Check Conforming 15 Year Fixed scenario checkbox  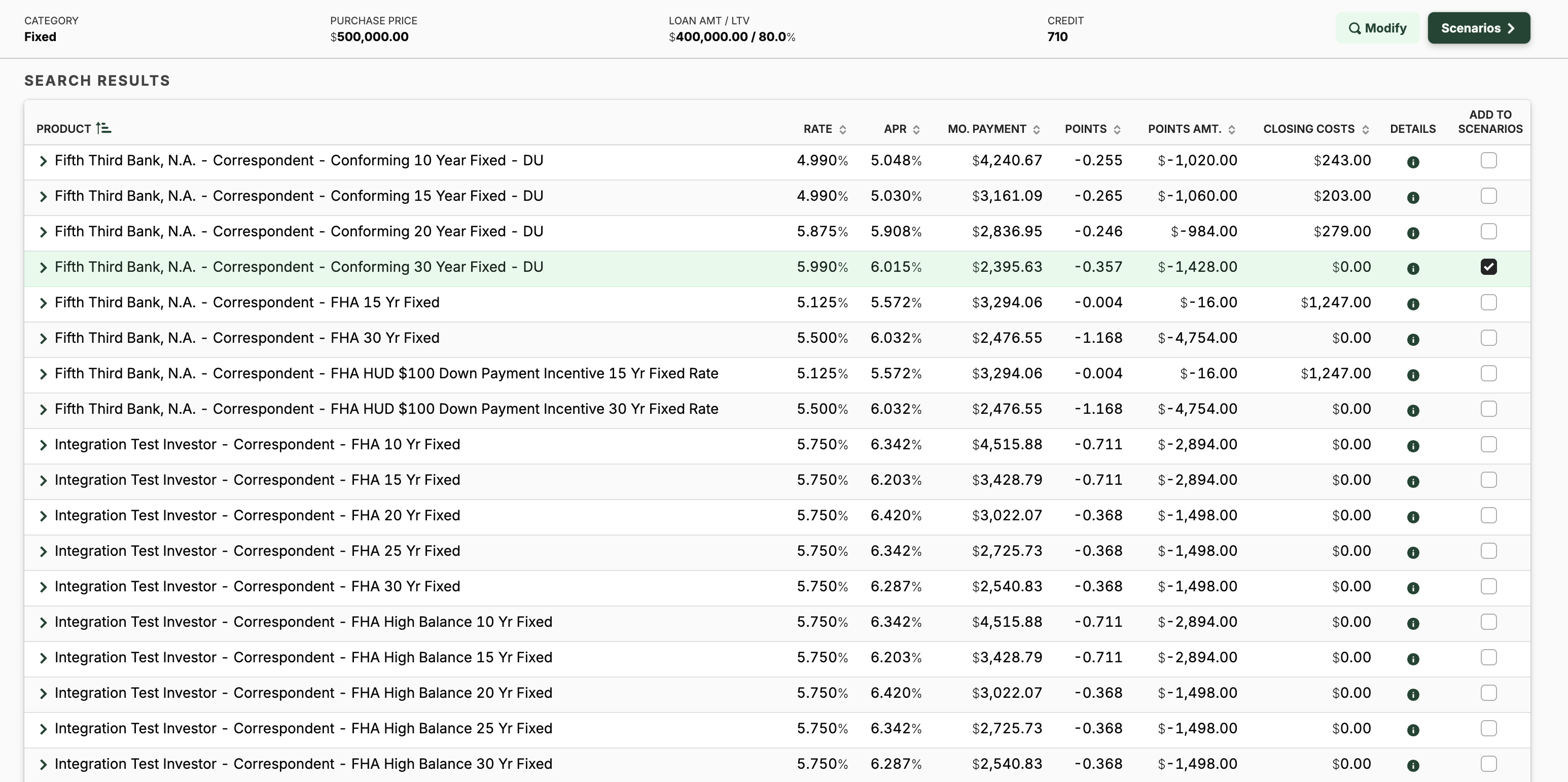click(x=1488, y=196)
